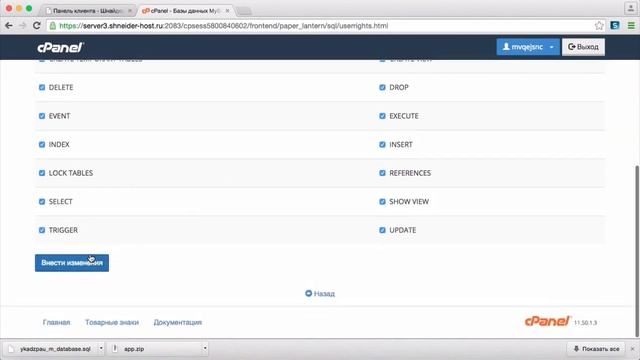Open downloaded ykadzpau_m_database.sql file
640x360 pixels.
(51, 349)
